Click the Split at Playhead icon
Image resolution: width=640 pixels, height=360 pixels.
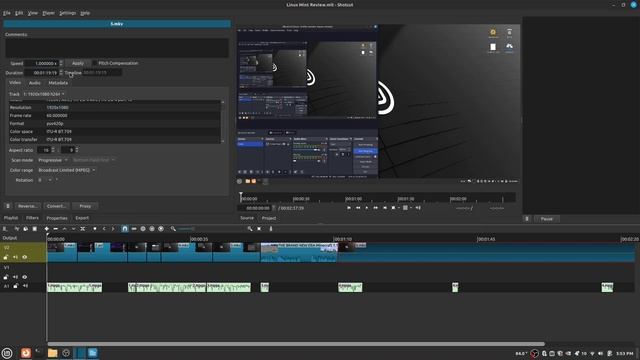coord(82,229)
